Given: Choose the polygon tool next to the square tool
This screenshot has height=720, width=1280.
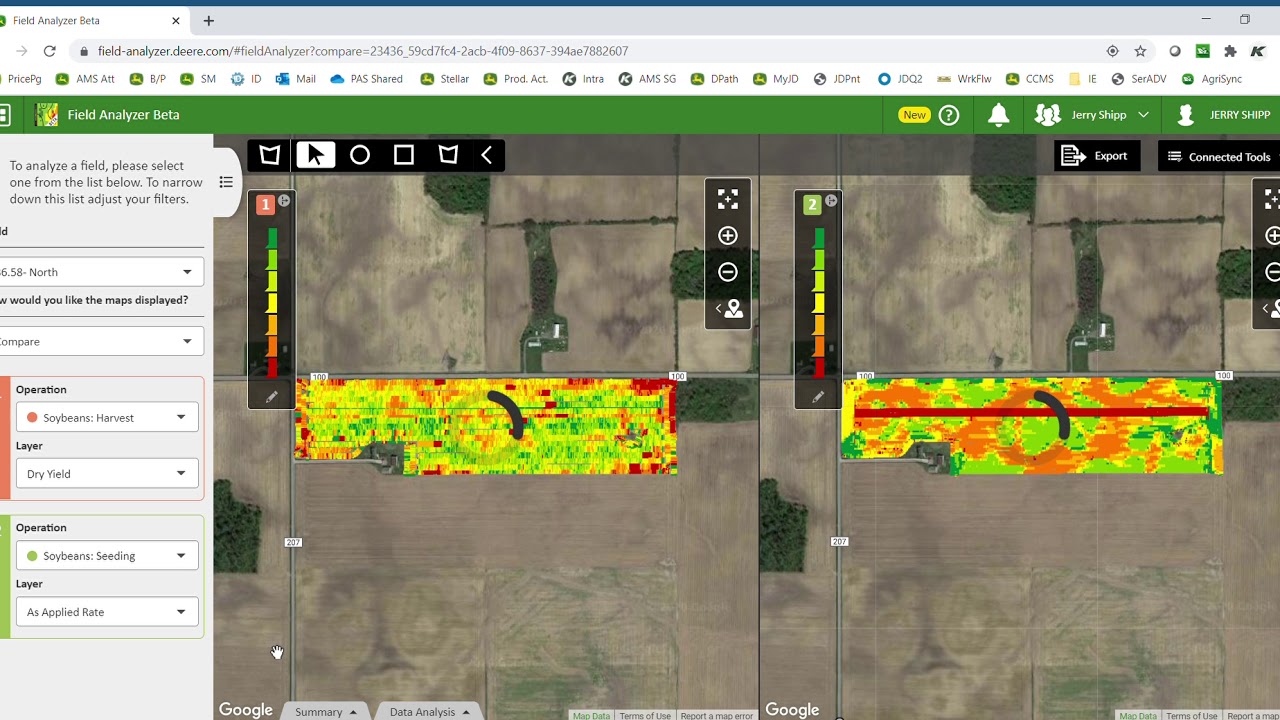Looking at the screenshot, I should [448, 155].
